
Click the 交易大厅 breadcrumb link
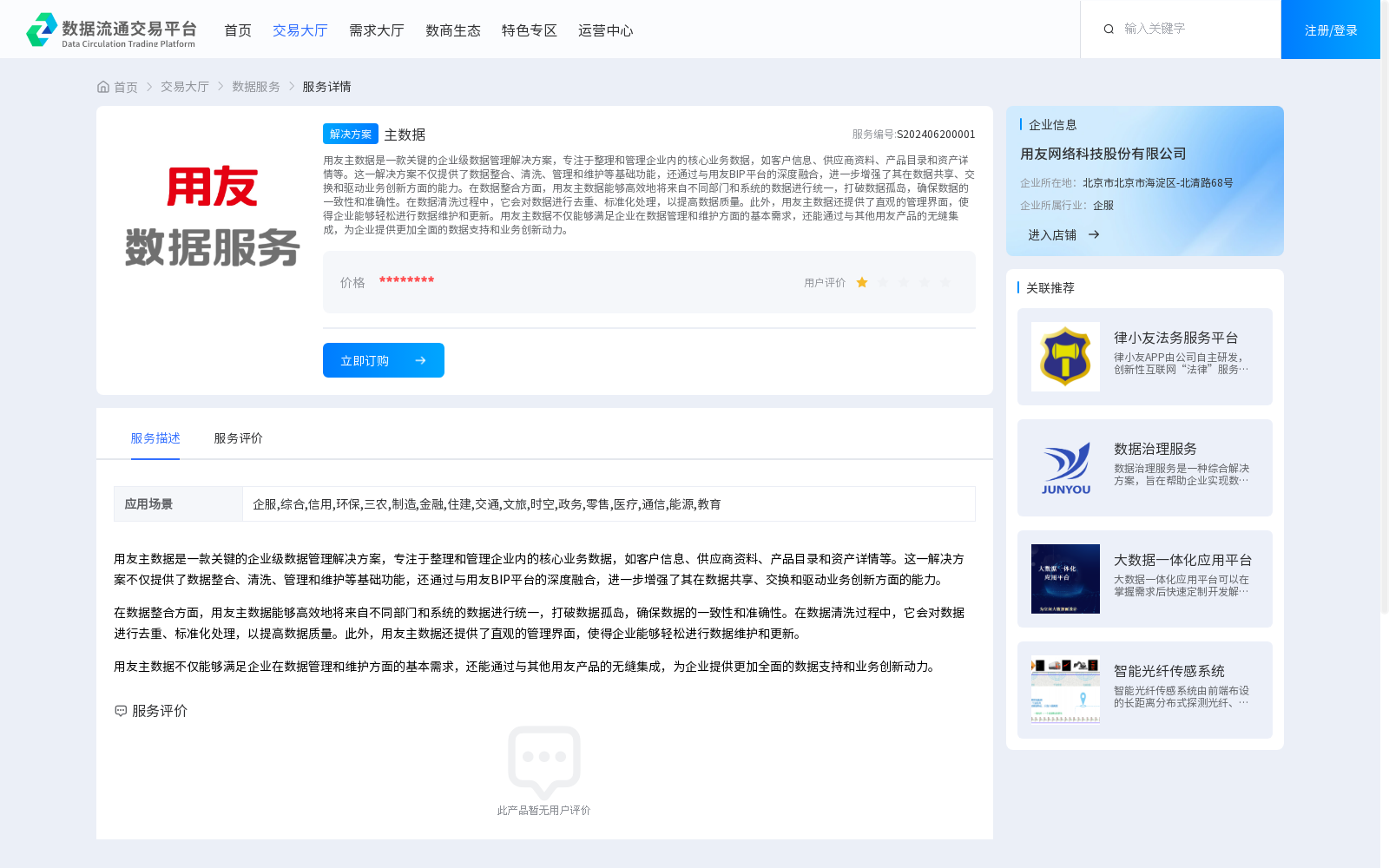pos(185,87)
